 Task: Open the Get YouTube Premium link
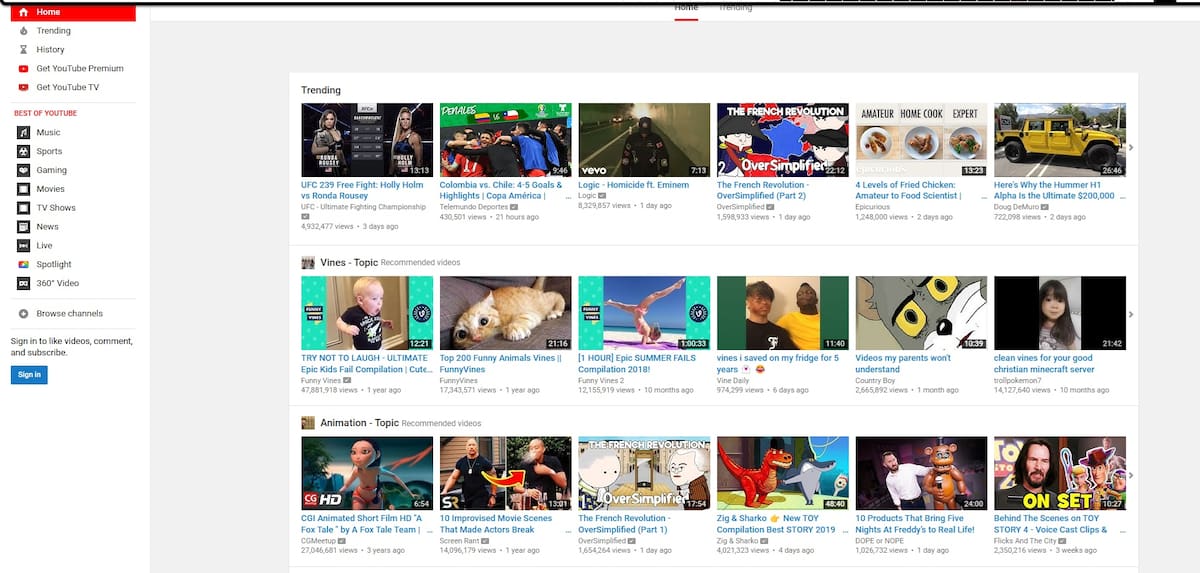coord(80,69)
